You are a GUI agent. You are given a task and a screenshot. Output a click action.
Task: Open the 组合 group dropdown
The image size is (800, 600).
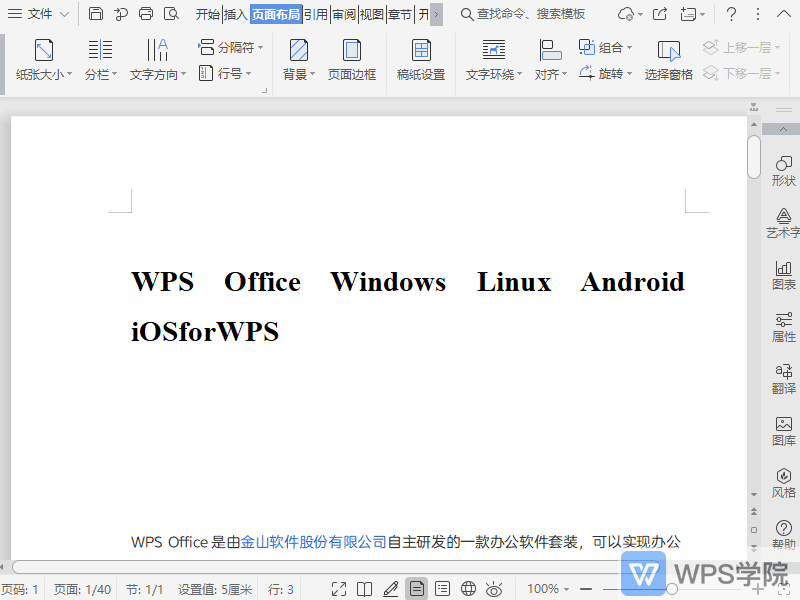[x=606, y=47]
